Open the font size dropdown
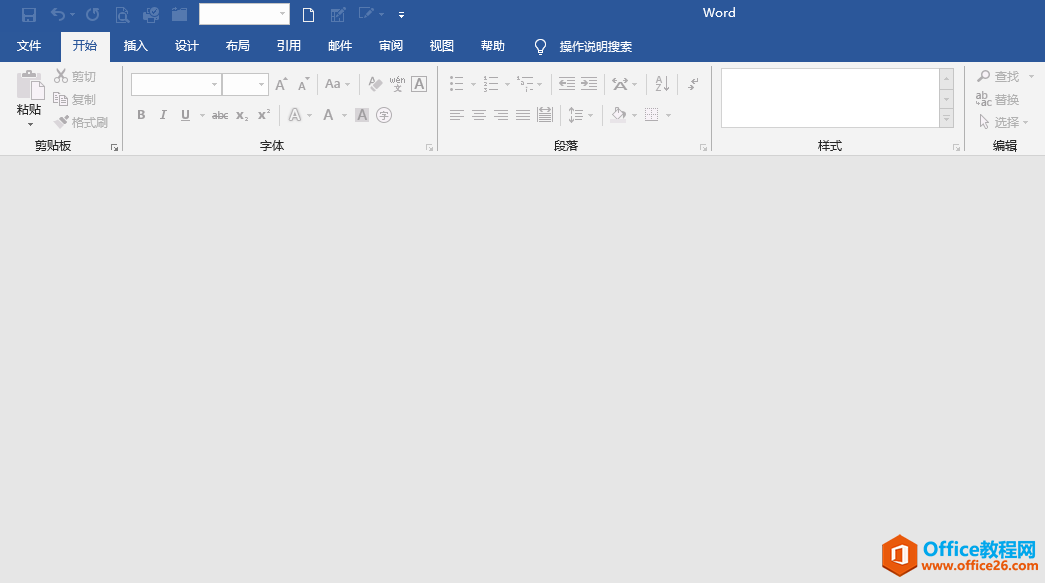 [261, 85]
